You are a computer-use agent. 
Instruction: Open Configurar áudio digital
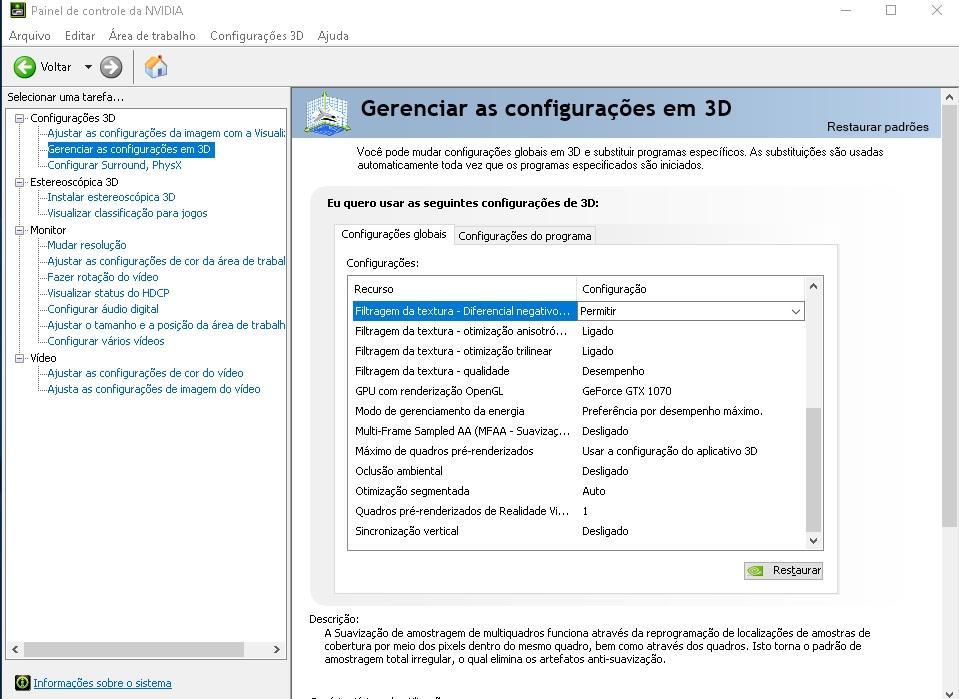[103, 309]
